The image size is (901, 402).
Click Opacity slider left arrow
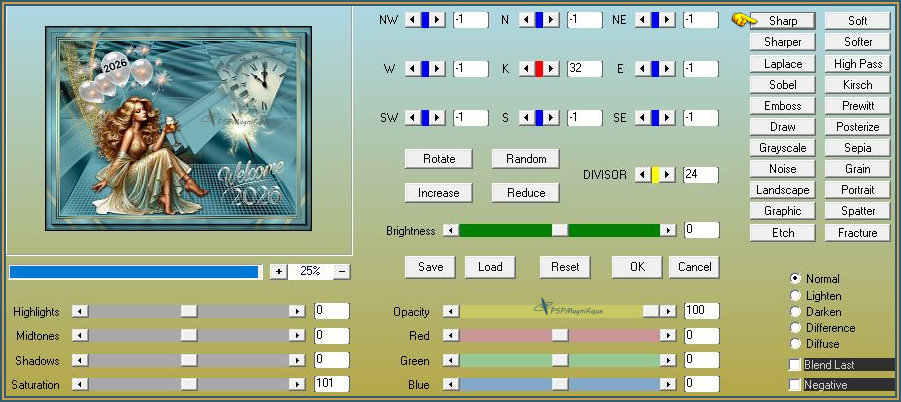(452, 311)
